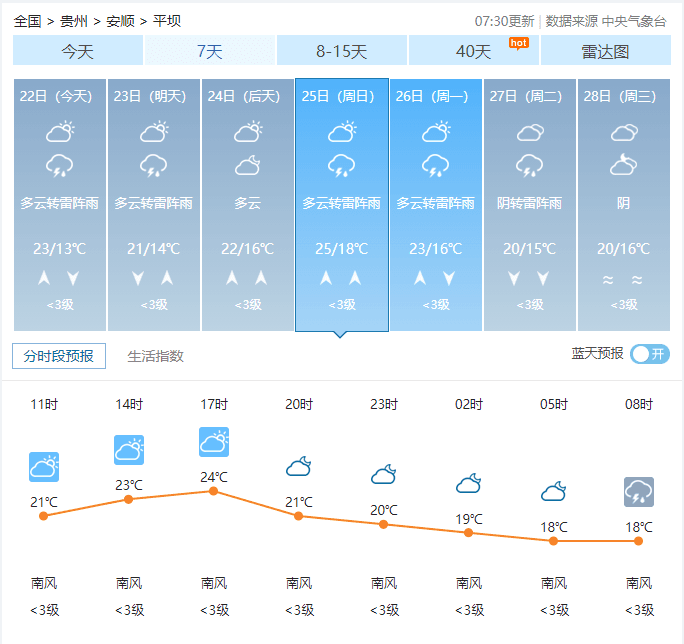Screen dimensions: 684x644
Task: Click the 25/18℃ temperature text
Action: (342, 249)
